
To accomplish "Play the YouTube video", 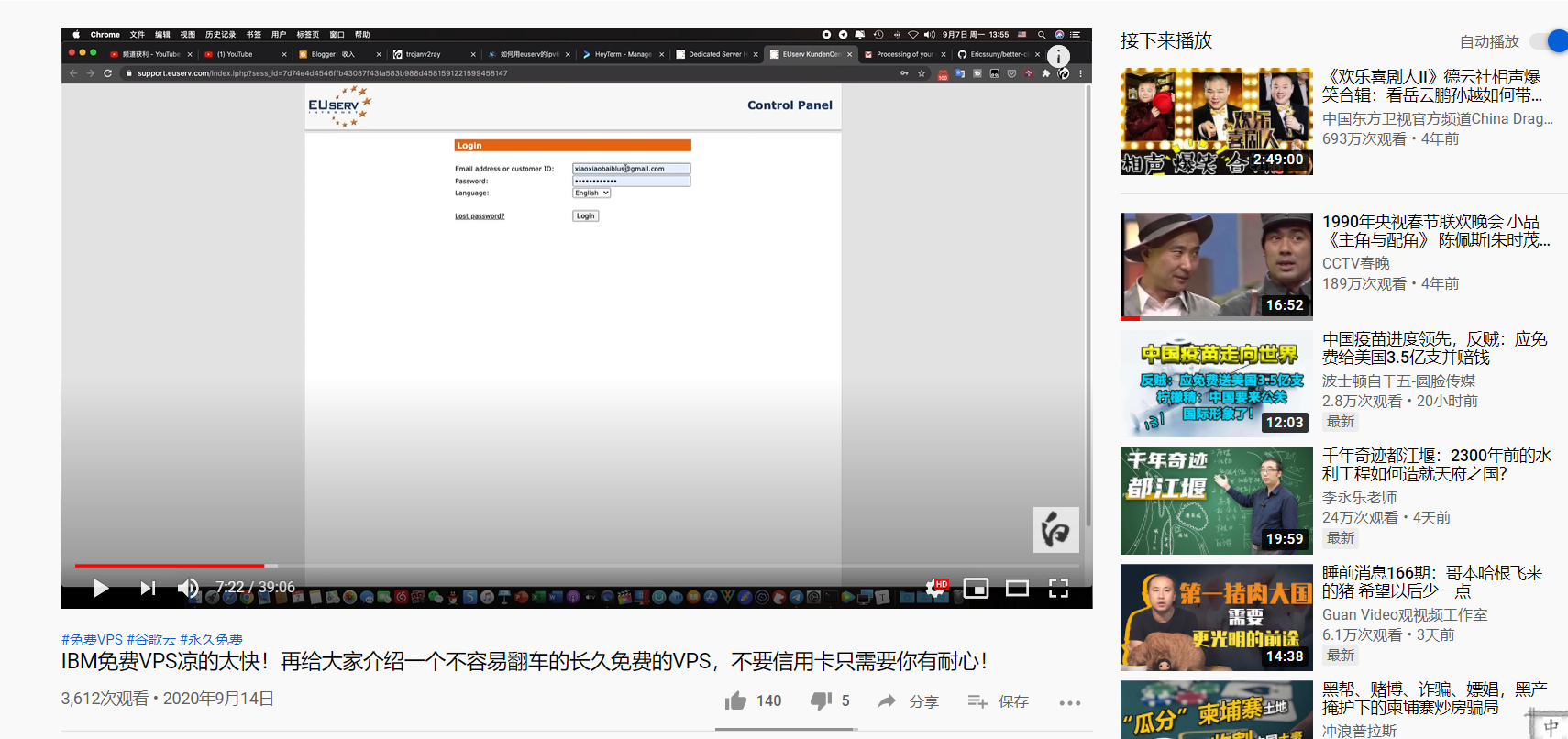I will (101, 588).
